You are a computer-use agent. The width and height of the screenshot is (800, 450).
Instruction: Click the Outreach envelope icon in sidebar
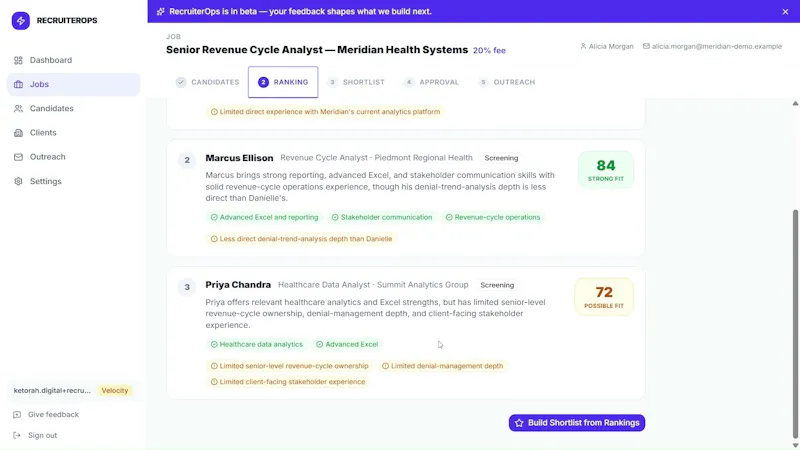[18, 157]
